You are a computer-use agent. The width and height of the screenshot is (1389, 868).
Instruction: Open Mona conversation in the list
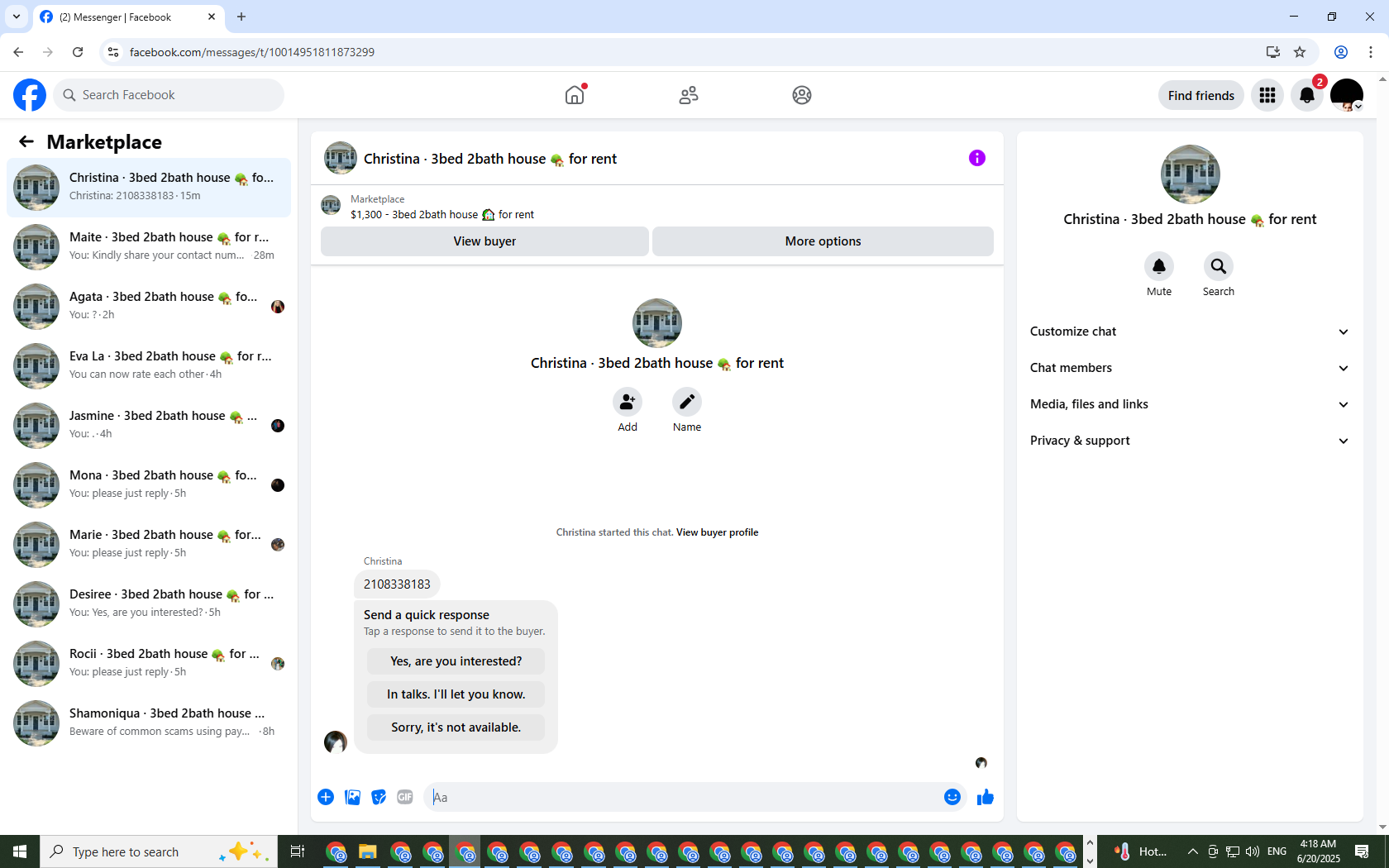pos(149,485)
